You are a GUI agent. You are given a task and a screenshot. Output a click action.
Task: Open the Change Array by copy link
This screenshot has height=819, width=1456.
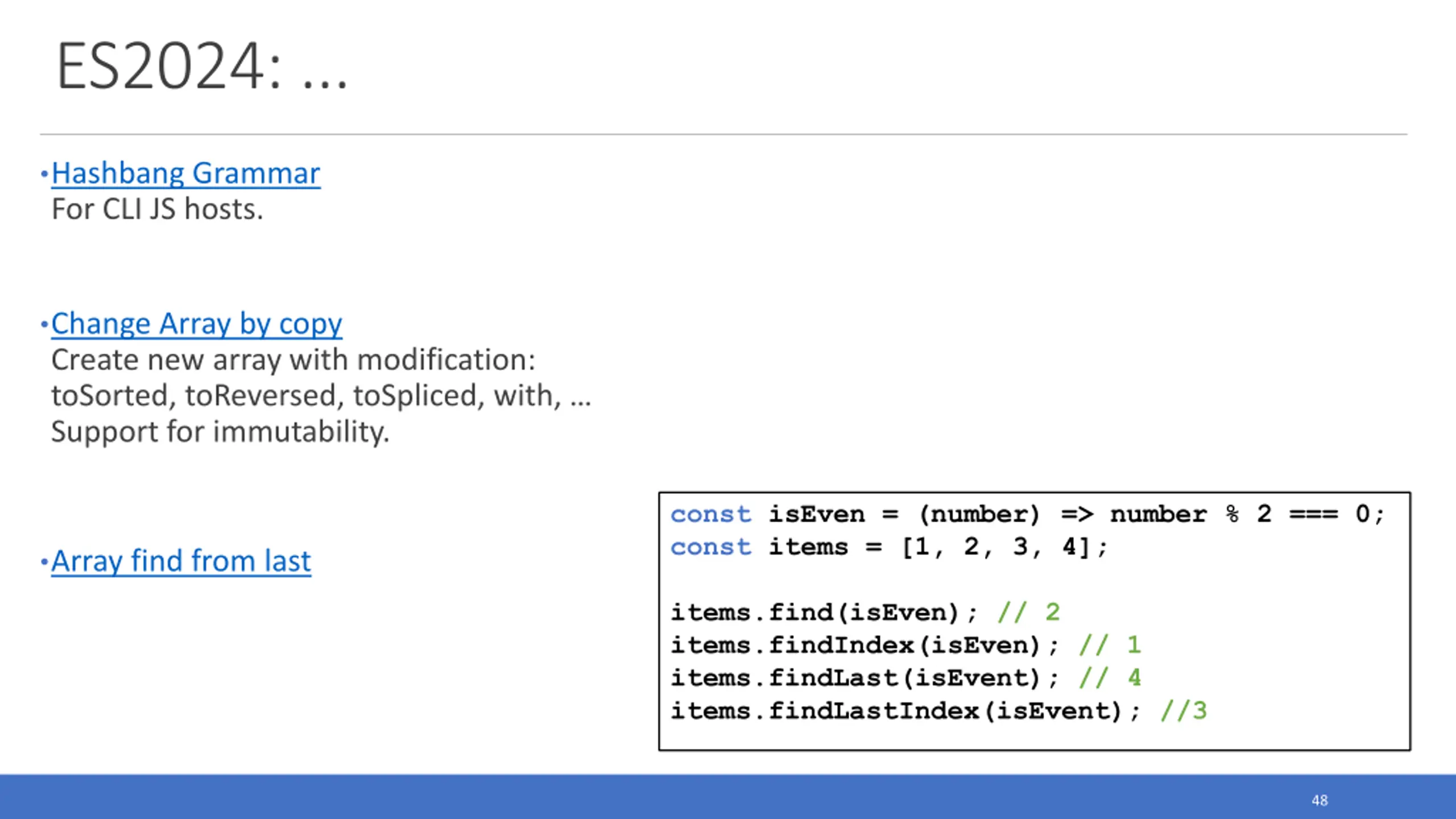[197, 324]
